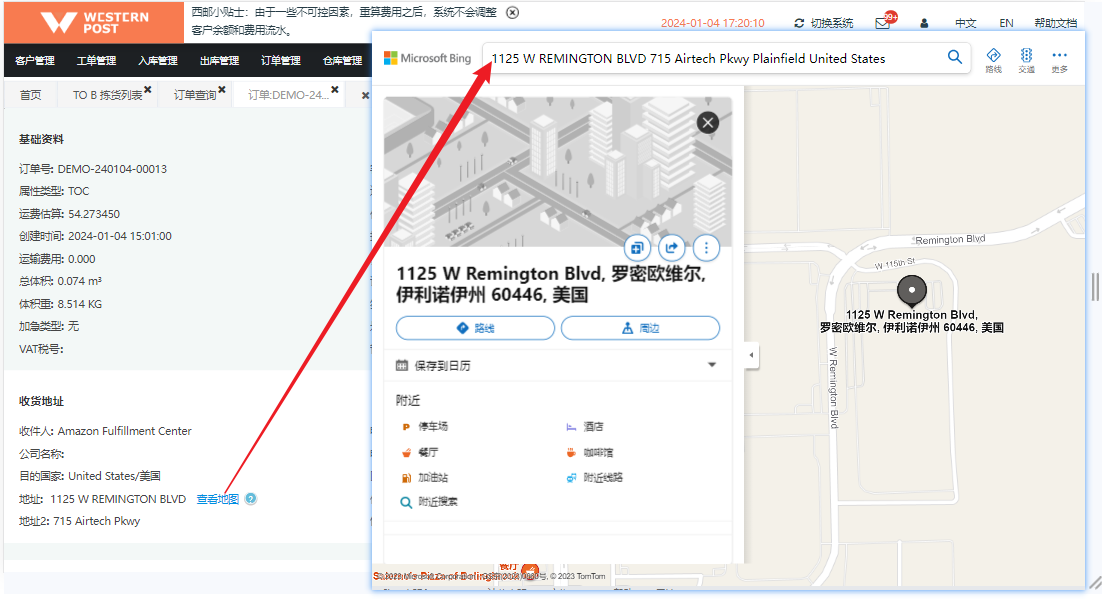Click the map pin at 1125 W Remington Blvd
Screen dimensions: 1102x599
pyautogui.click(x=912, y=292)
